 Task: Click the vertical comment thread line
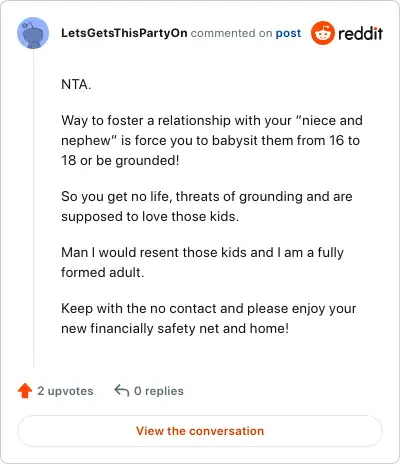click(x=33, y=208)
